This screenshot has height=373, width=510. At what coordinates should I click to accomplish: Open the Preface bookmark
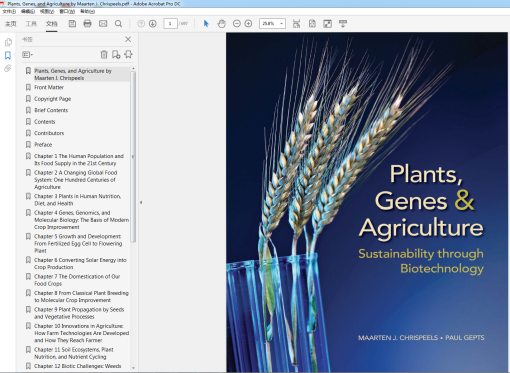[x=43, y=145]
